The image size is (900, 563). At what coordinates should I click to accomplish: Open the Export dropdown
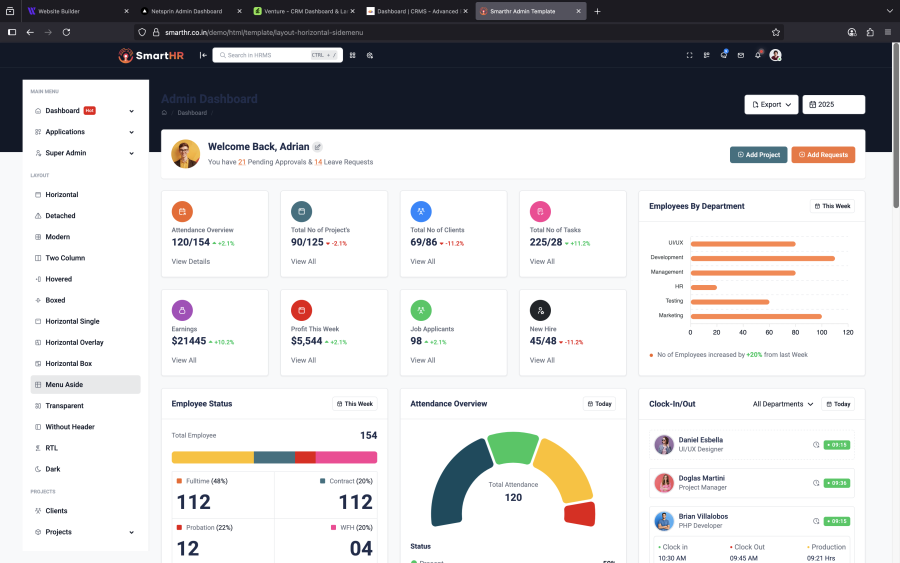[x=771, y=104]
